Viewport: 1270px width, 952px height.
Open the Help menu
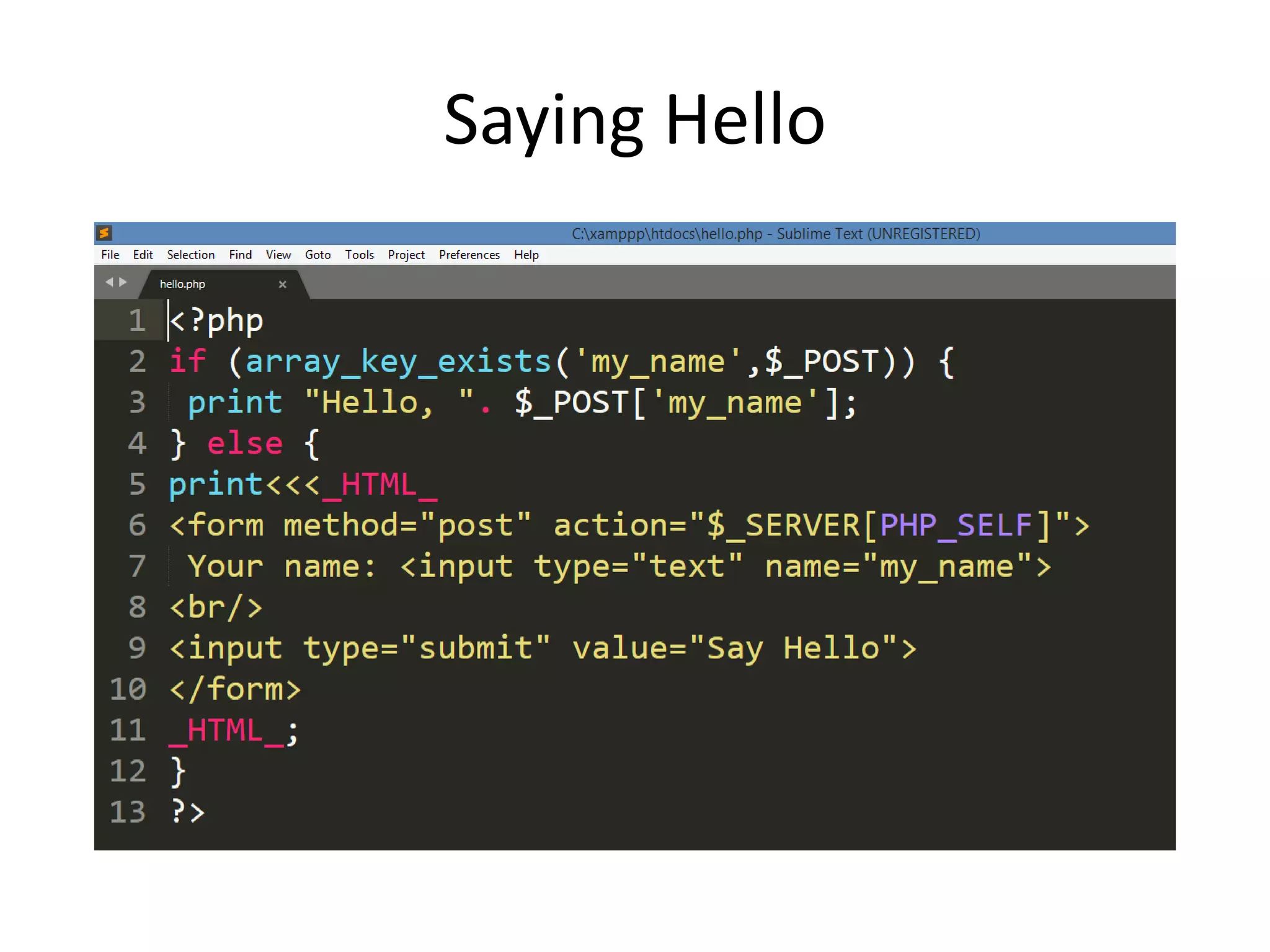[526, 255]
